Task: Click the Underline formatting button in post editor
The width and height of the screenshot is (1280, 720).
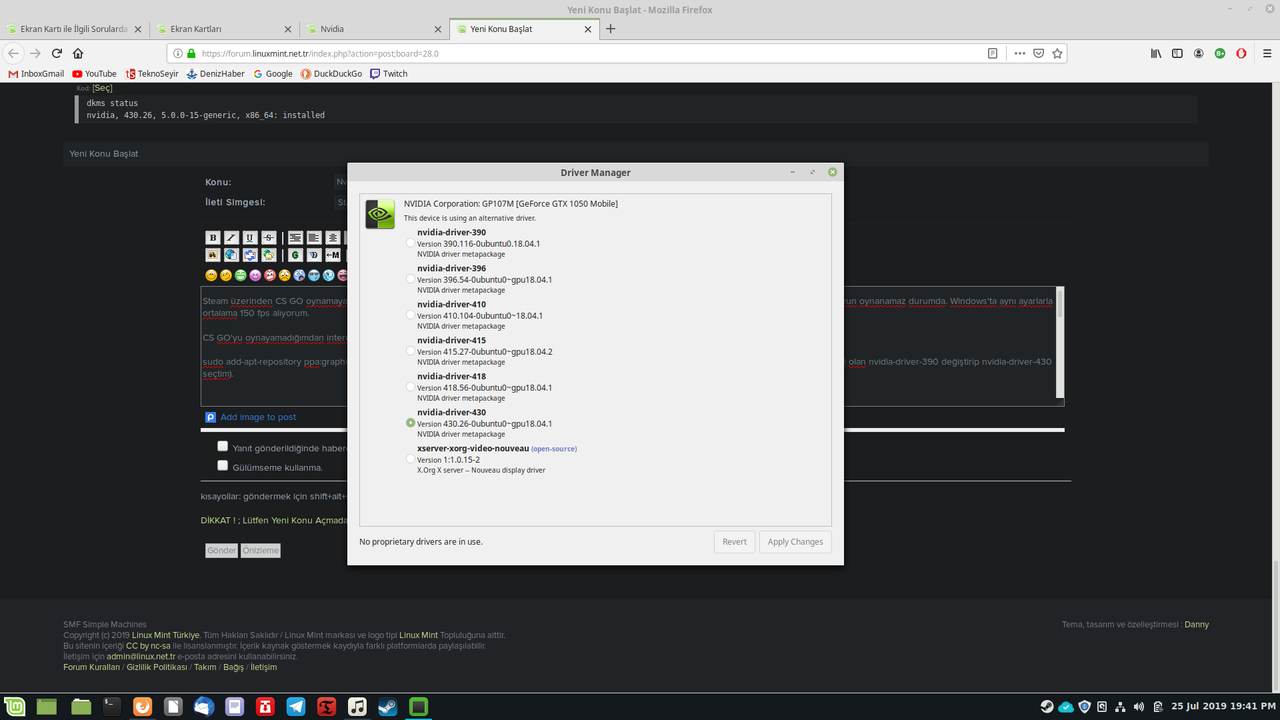Action: click(x=249, y=238)
